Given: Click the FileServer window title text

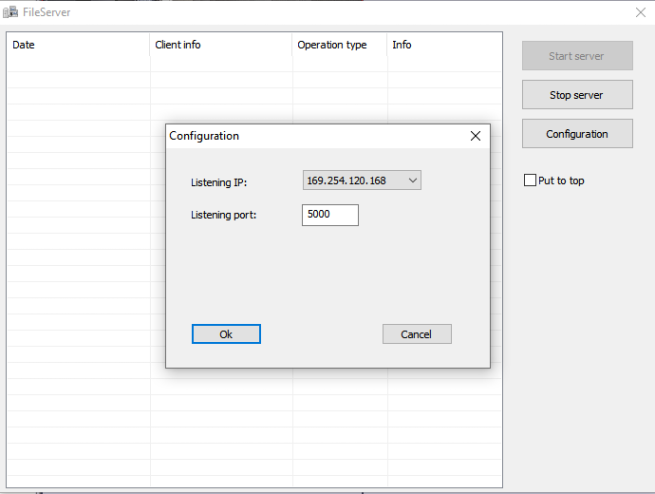Looking at the screenshot, I should tap(47, 12).
